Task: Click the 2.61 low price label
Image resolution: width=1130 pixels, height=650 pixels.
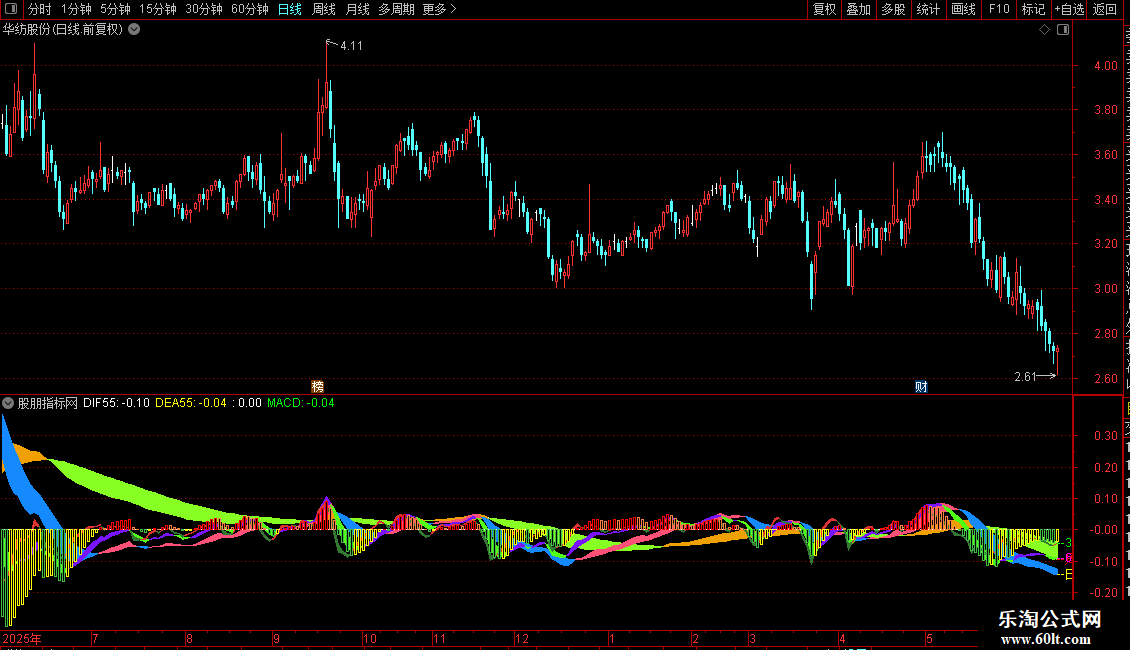Action: pyautogui.click(x=1025, y=377)
